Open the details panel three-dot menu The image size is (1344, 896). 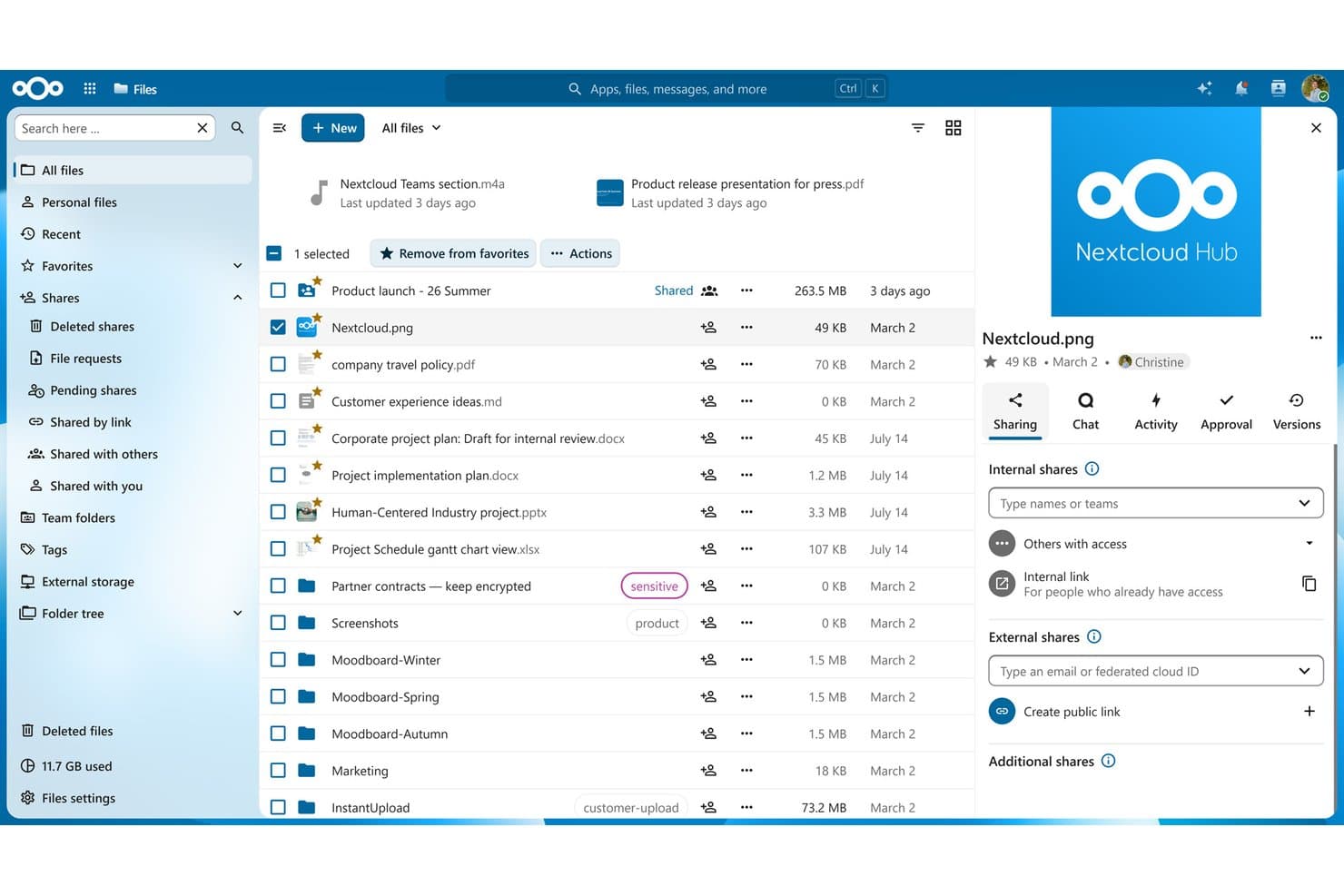tap(1316, 338)
